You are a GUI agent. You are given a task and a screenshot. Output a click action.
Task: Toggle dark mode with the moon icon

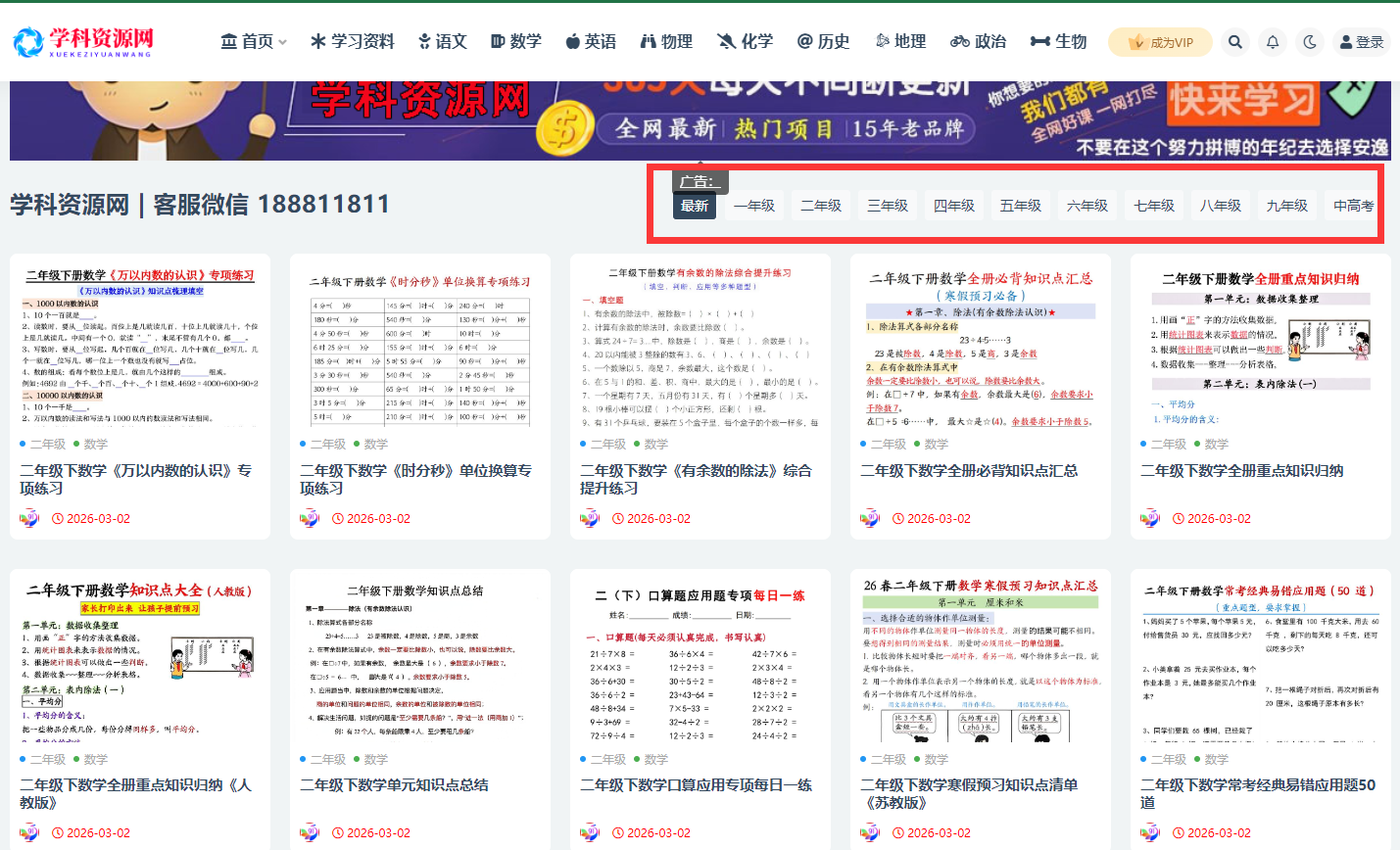[1310, 41]
